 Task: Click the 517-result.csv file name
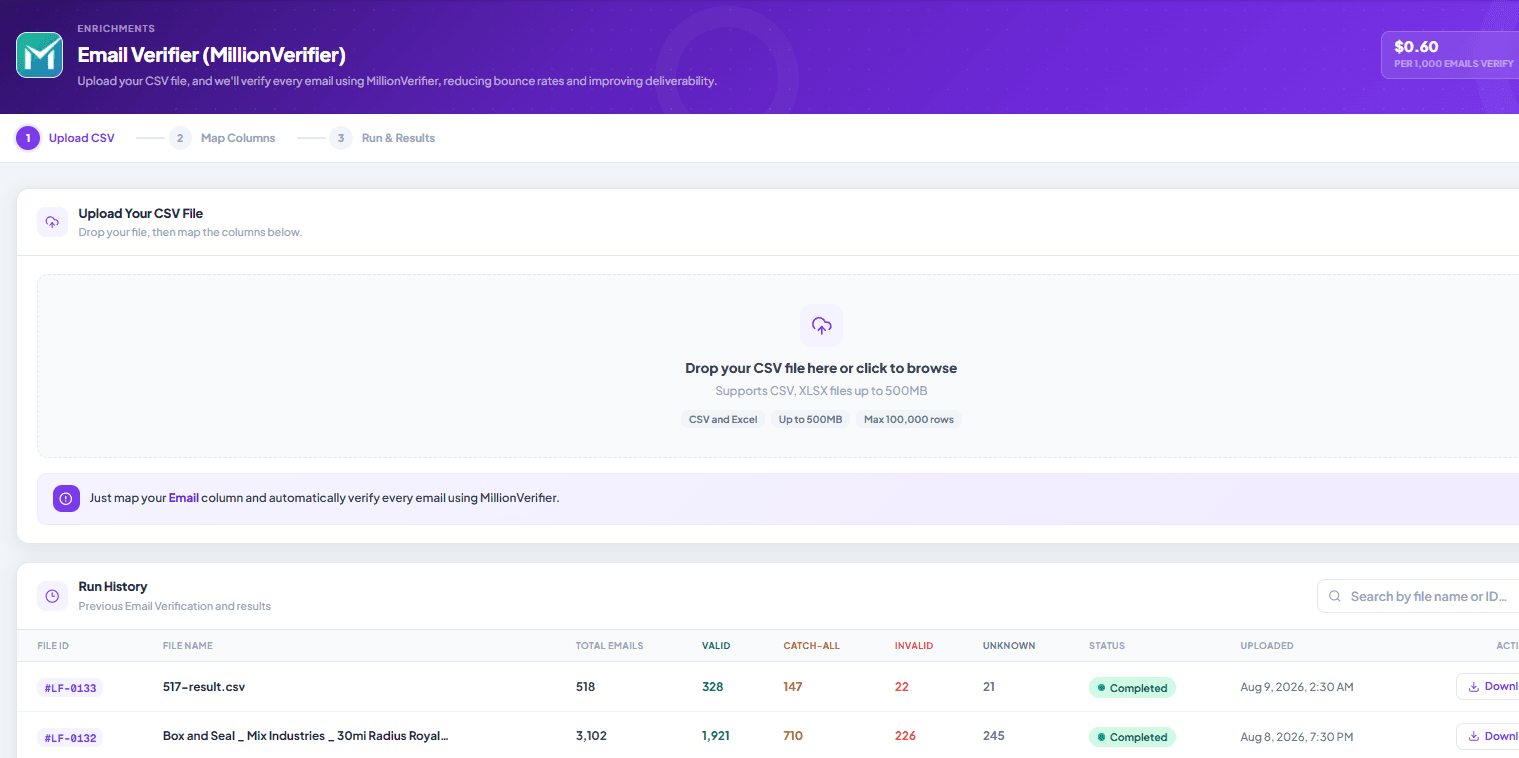[x=204, y=687]
